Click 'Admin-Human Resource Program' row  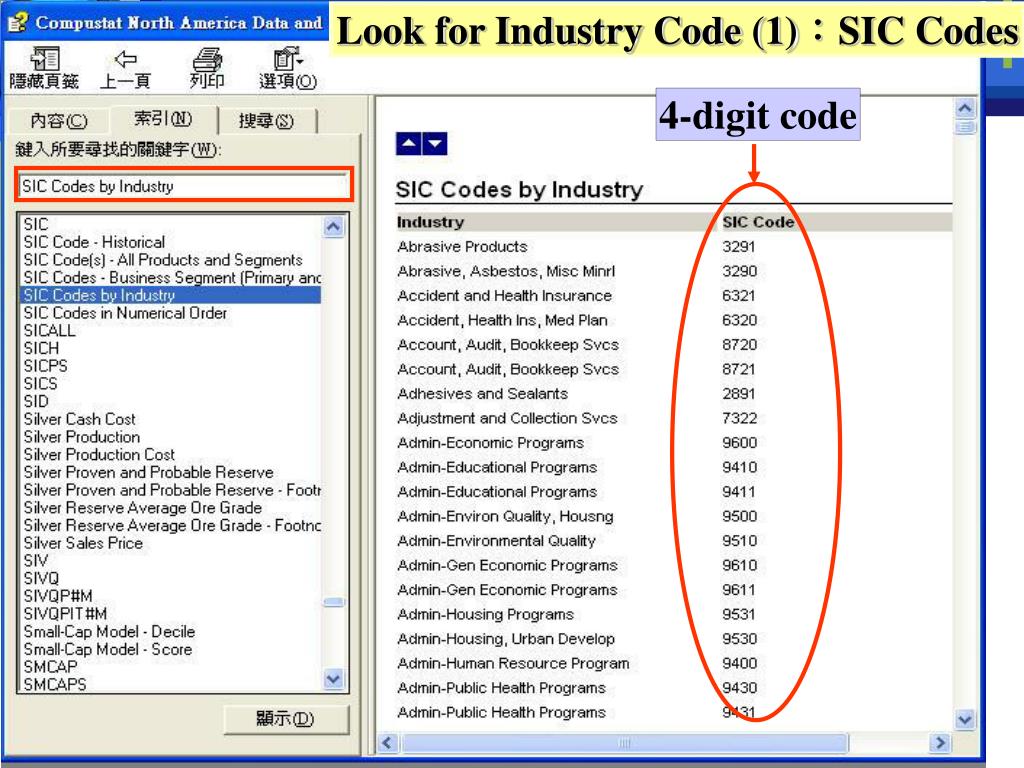(x=513, y=664)
